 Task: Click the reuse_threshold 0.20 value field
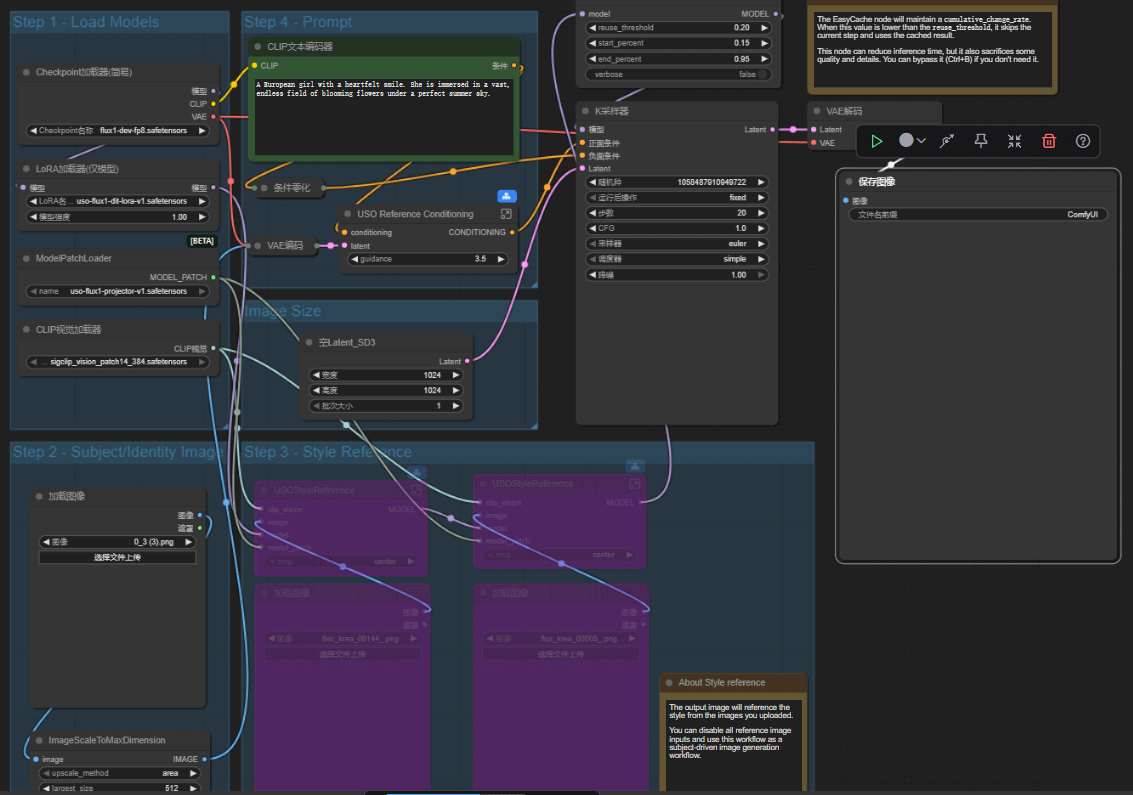[677, 27]
